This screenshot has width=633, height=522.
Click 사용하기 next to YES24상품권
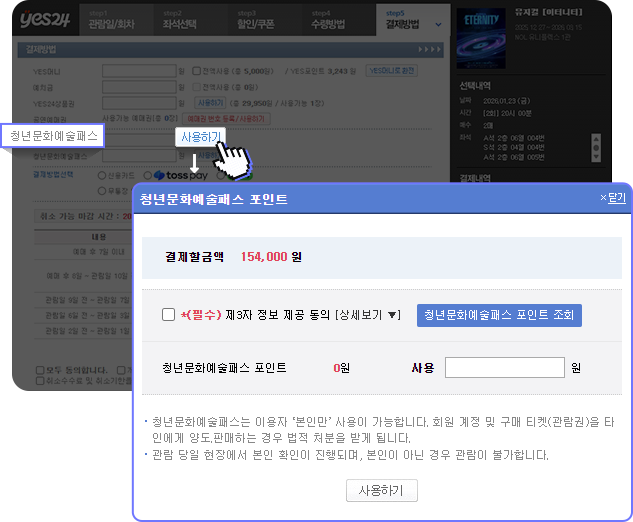(x=210, y=103)
